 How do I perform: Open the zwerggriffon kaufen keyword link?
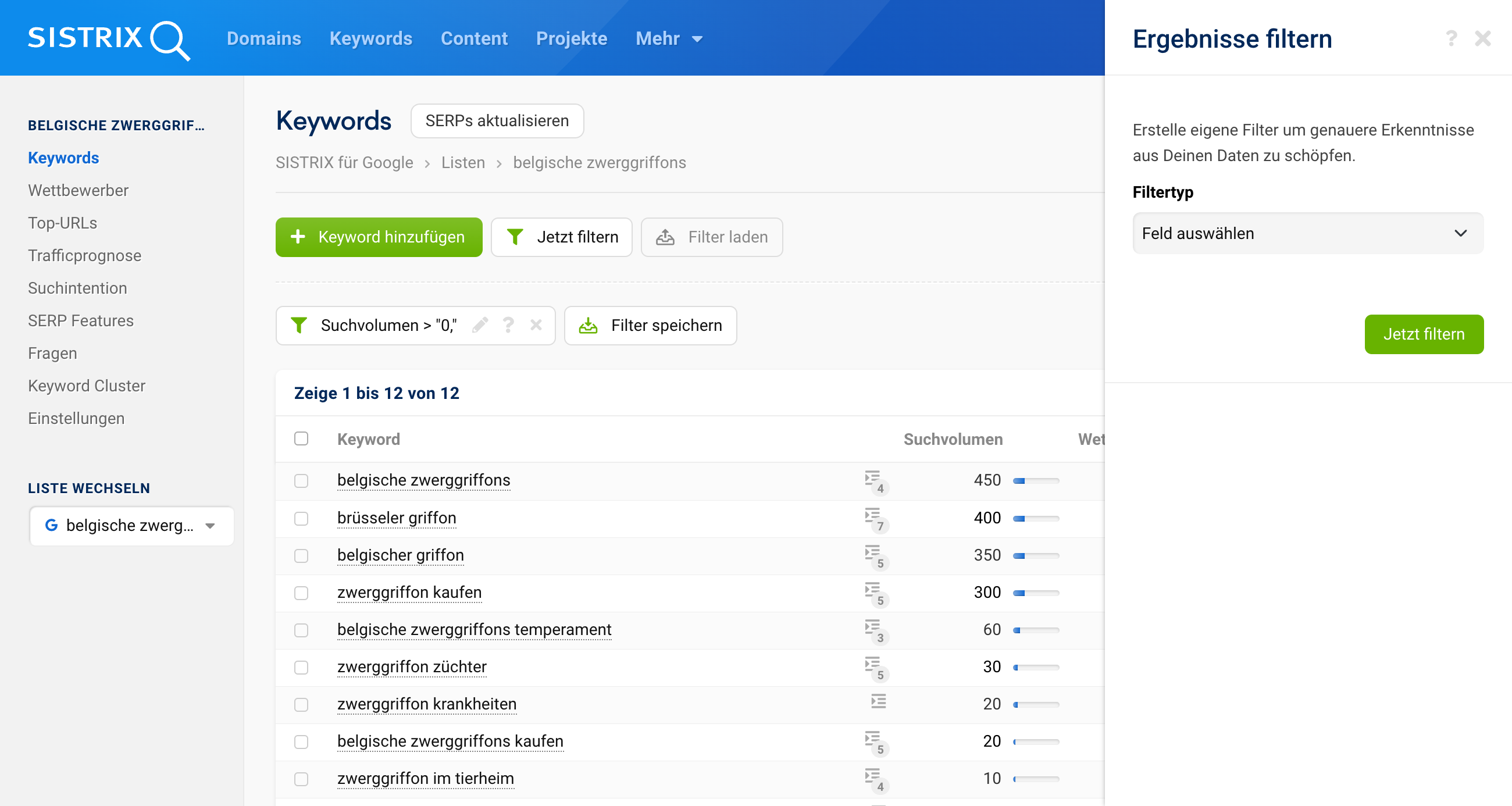tap(410, 593)
